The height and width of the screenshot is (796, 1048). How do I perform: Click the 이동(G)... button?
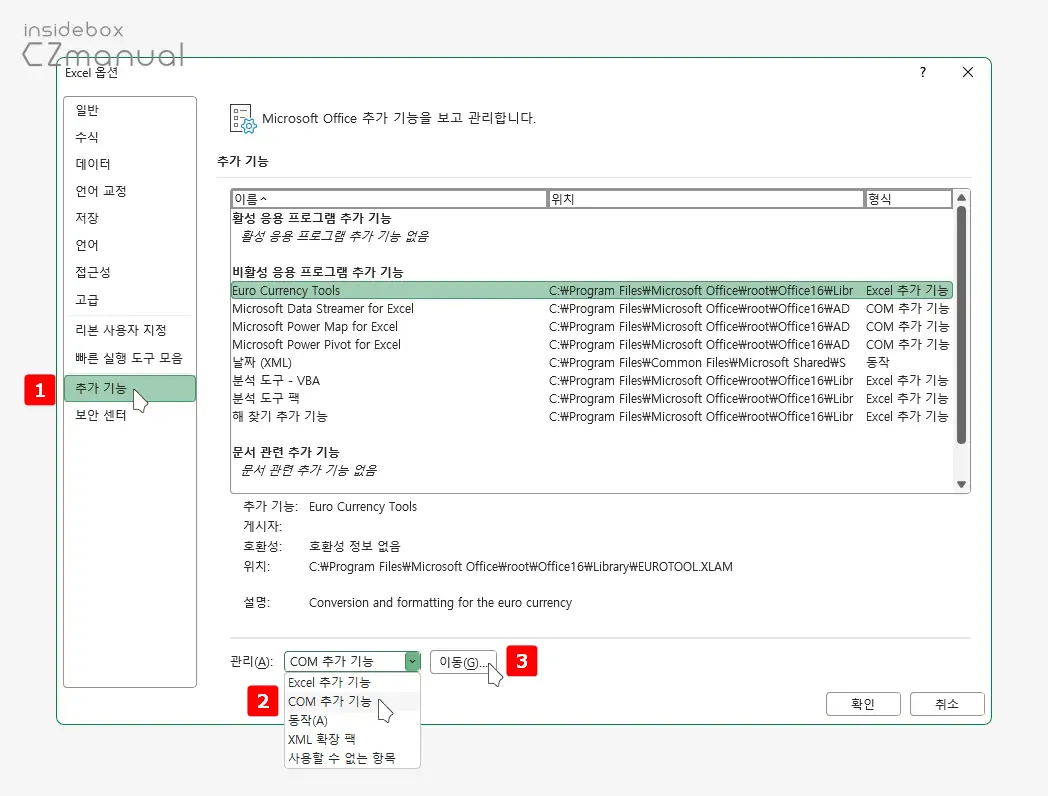click(x=464, y=662)
